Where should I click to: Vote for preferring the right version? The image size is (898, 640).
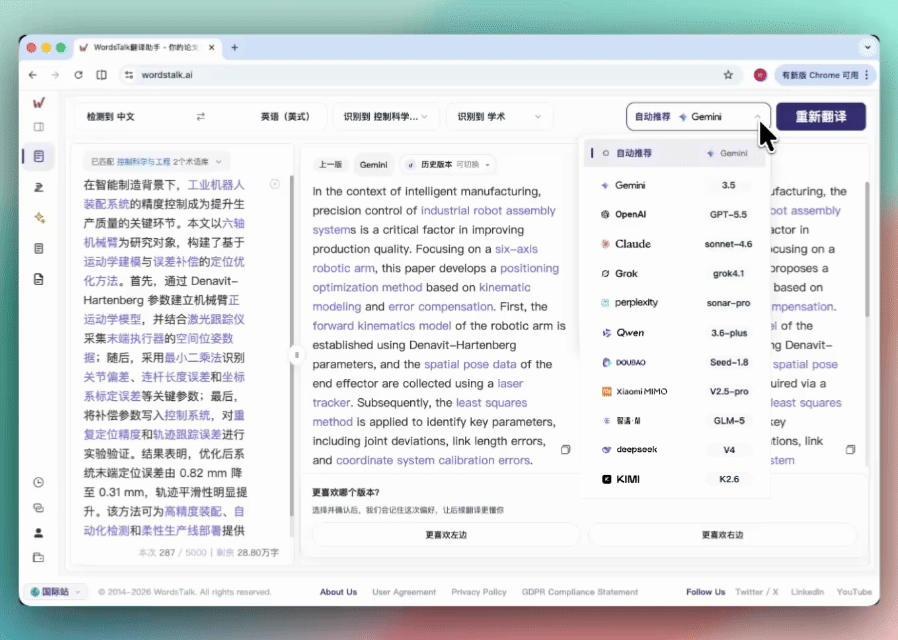tap(722, 535)
